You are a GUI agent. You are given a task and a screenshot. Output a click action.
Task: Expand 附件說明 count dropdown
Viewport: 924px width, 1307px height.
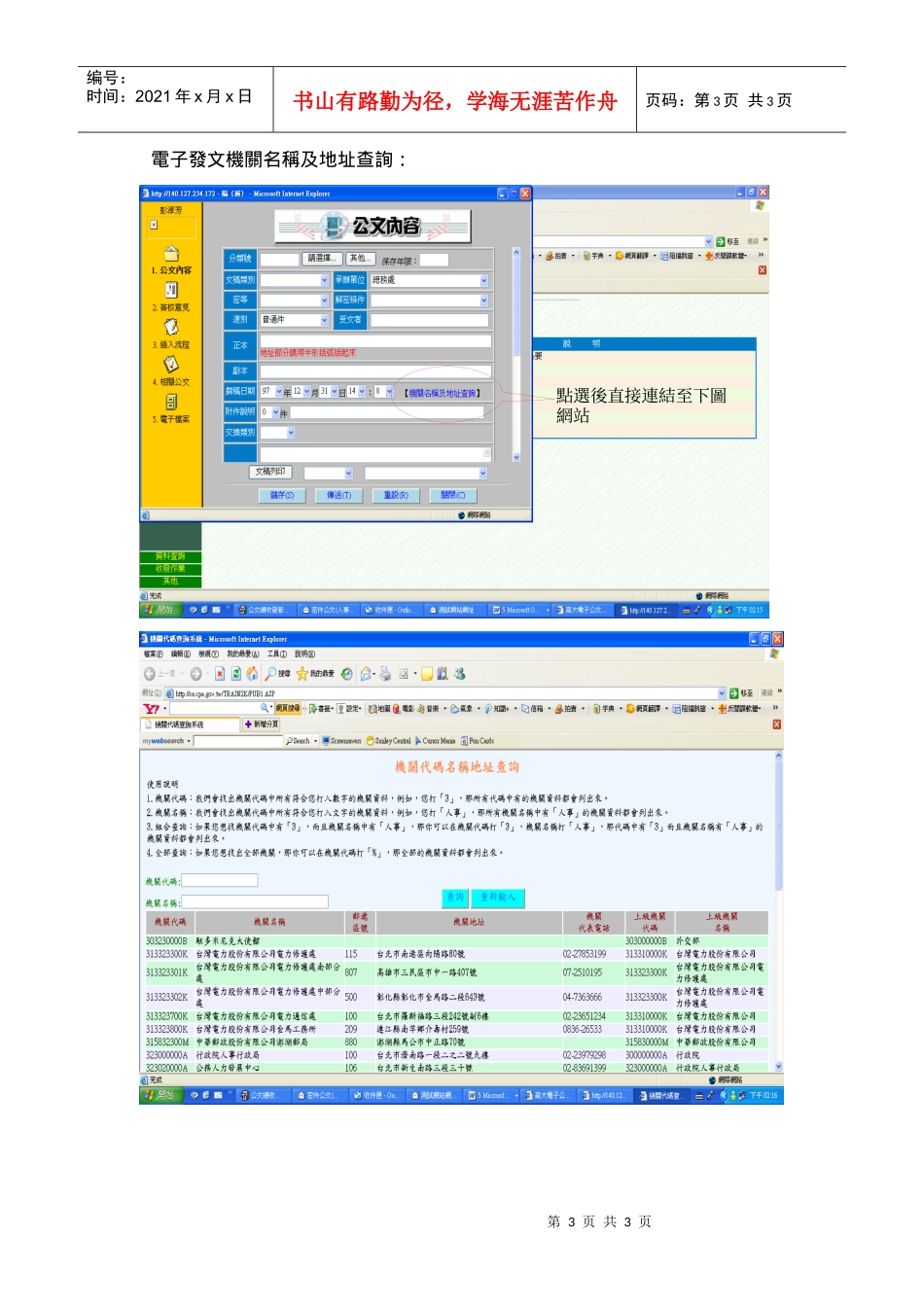click(x=275, y=412)
